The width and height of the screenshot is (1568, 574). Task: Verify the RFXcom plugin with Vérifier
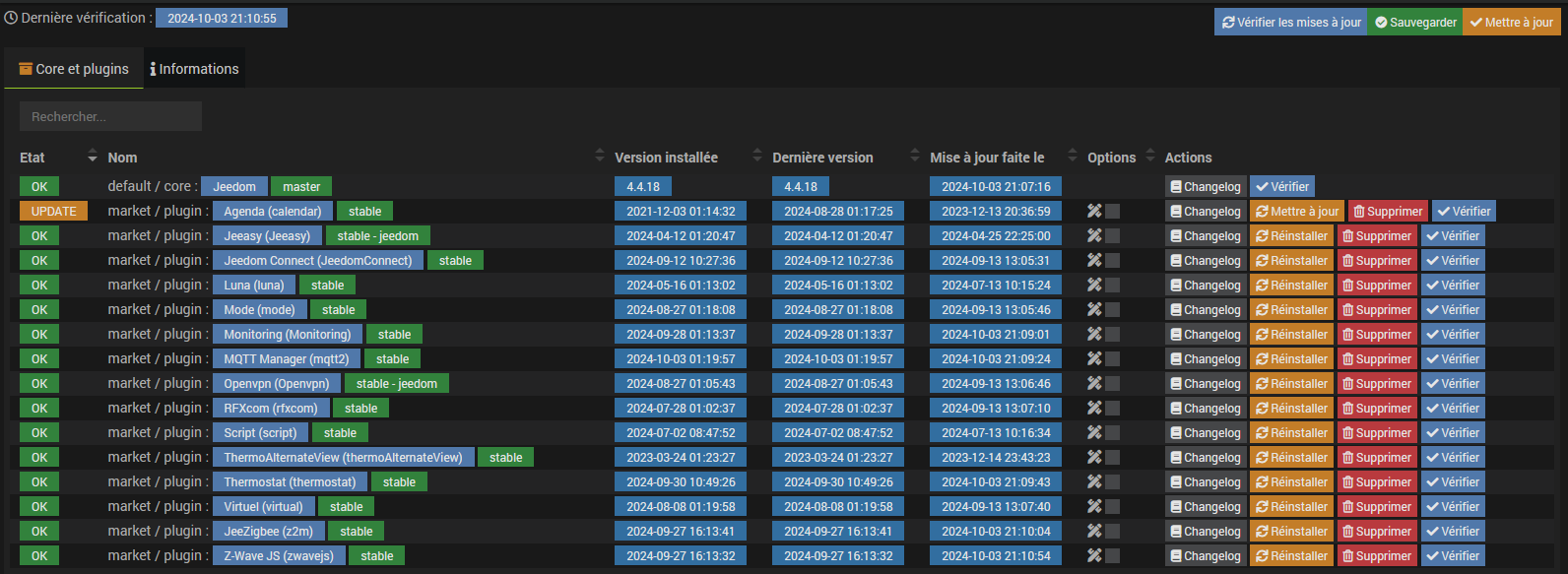click(x=1453, y=408)
